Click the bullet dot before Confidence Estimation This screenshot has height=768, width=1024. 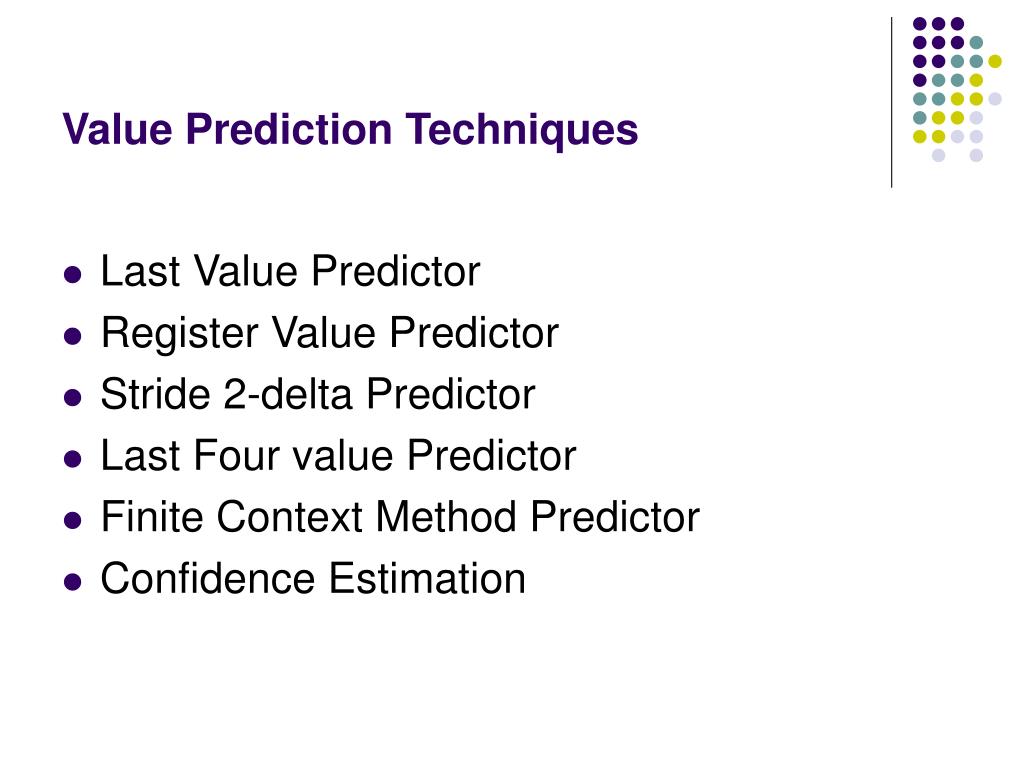point(73,581)
